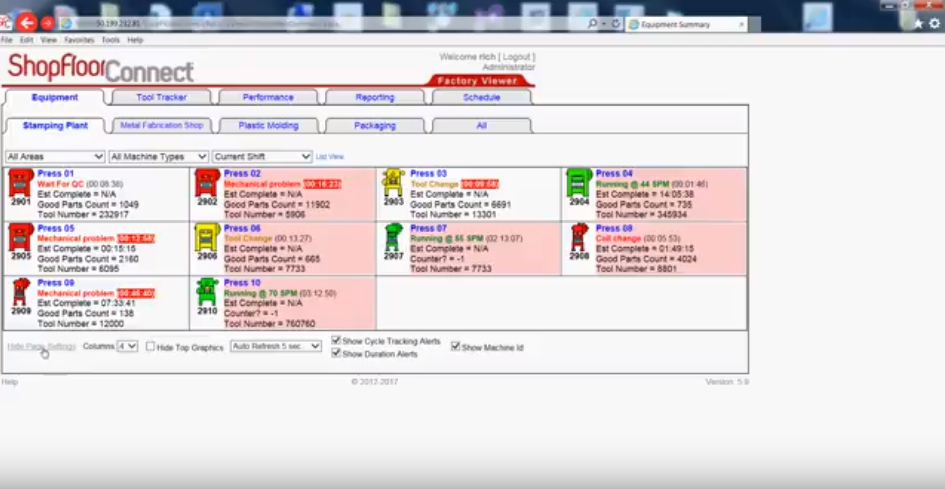Screen dimensions: 945x489
Task: Click the red Press 02 machine icon
Action: pos(206,183)
